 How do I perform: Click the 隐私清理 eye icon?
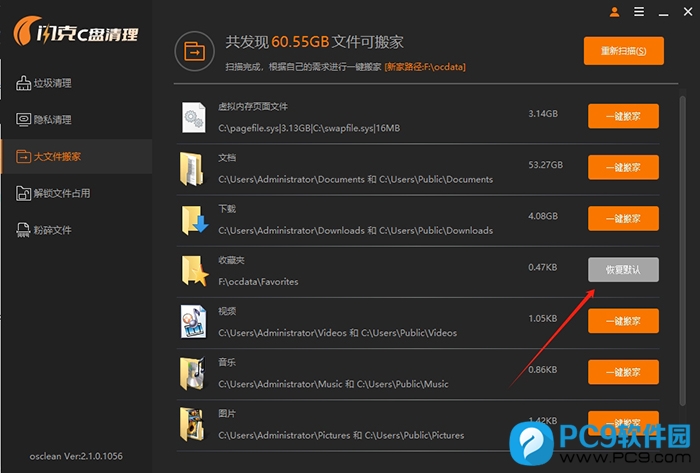click(23, 120)
